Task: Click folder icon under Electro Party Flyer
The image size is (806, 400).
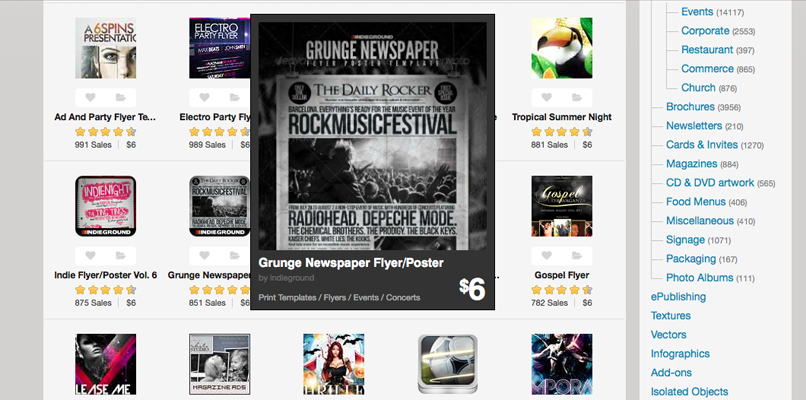Action: coord(234,97)
